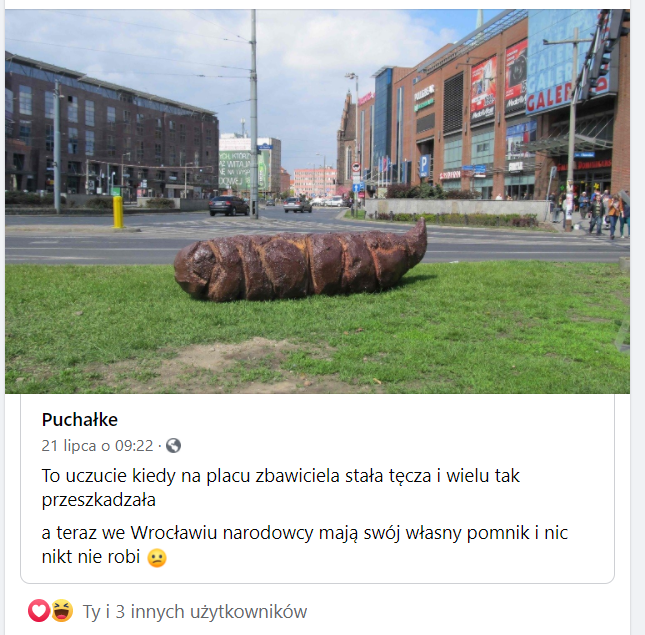Click the paragraph starting with a teraz we Wrocławiu
645x635 pixels.
304,545
